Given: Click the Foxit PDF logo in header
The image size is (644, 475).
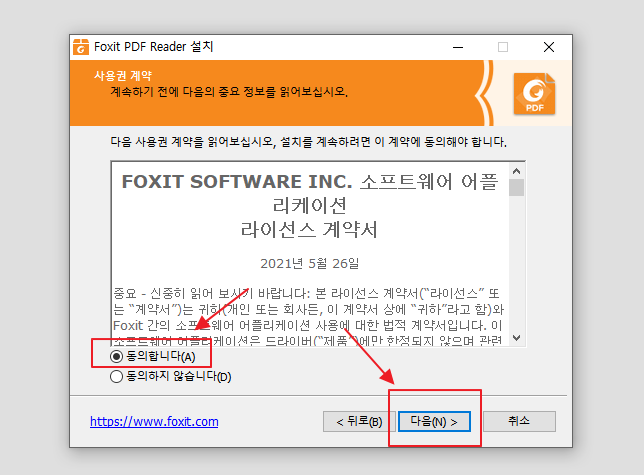Looking at the screenshot, I should 534,94.
